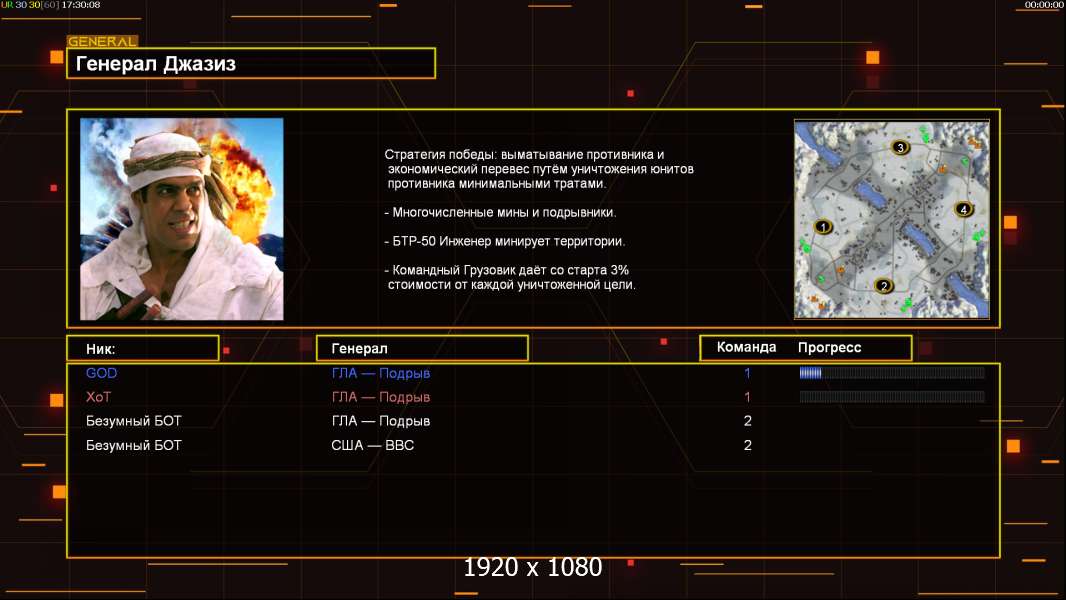Click the 'Ник:' column header
Image resolution: width=1066 pixels, height=600 pixels.
143,349
